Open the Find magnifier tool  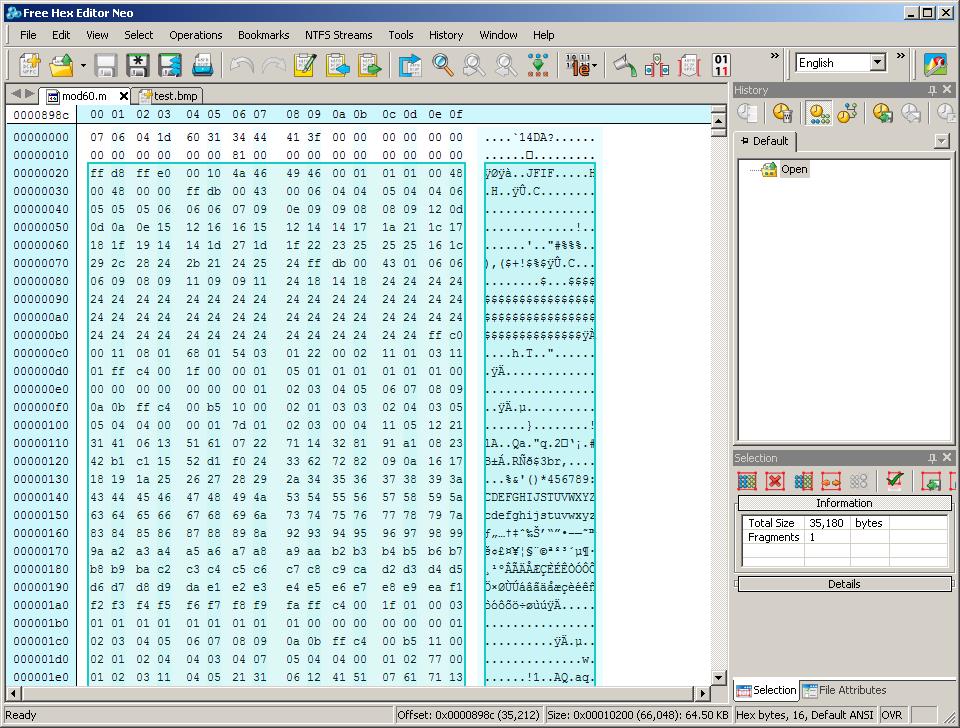(443, 64)
